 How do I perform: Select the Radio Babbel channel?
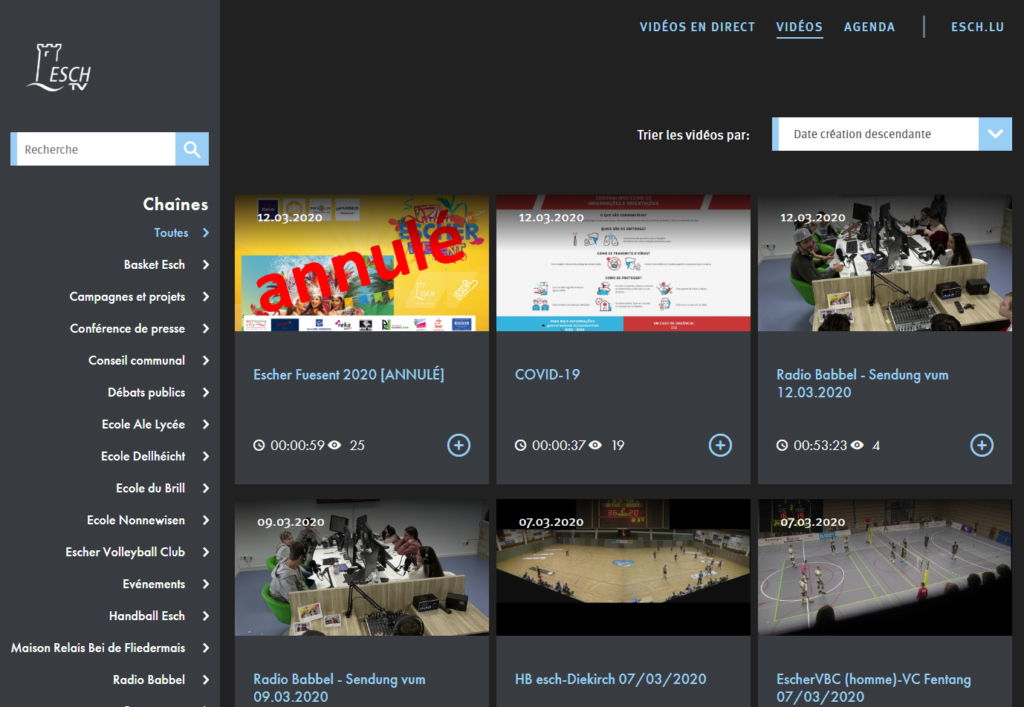click(149, 680)
